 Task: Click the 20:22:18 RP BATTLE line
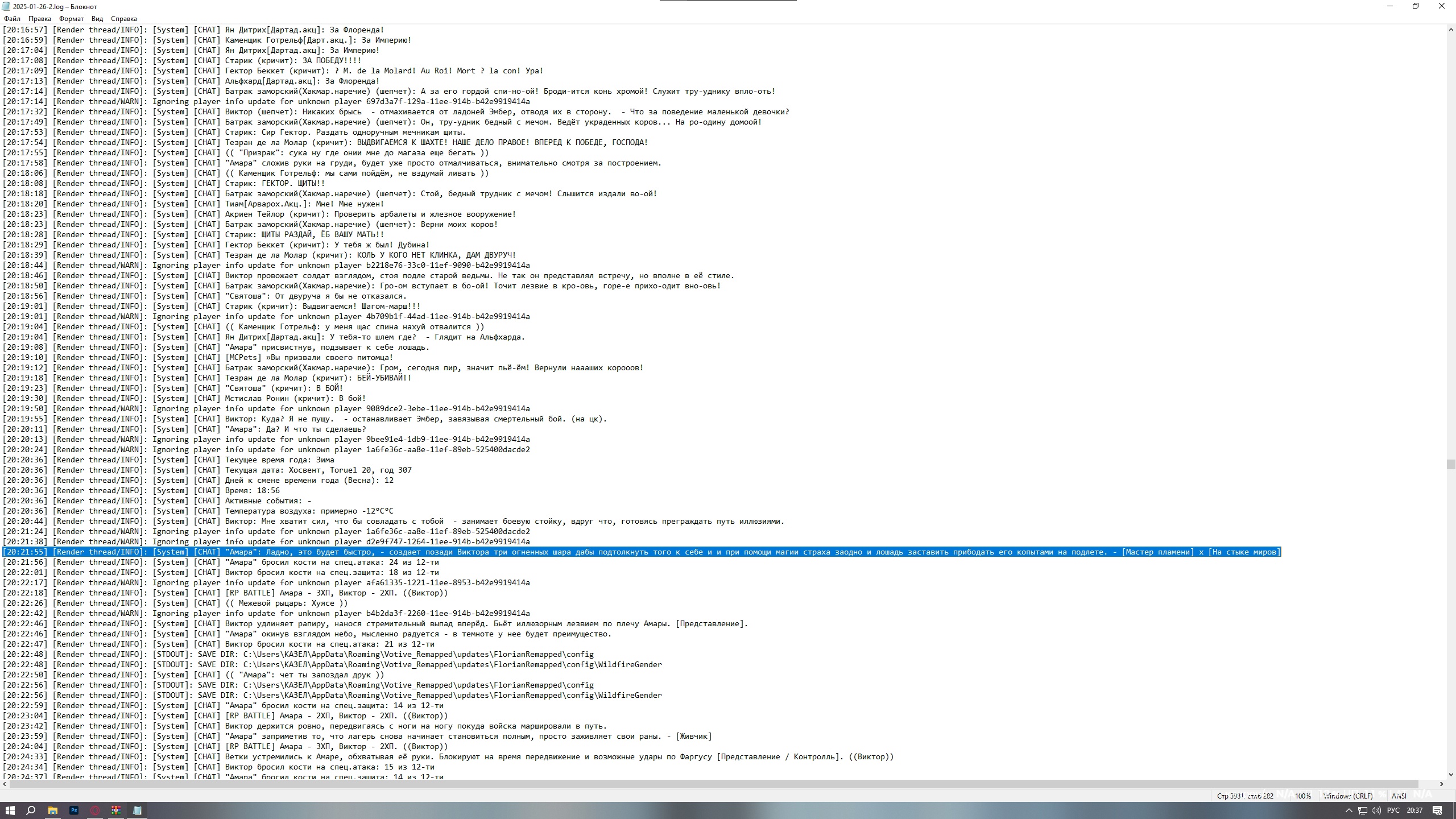pos(225,593)
